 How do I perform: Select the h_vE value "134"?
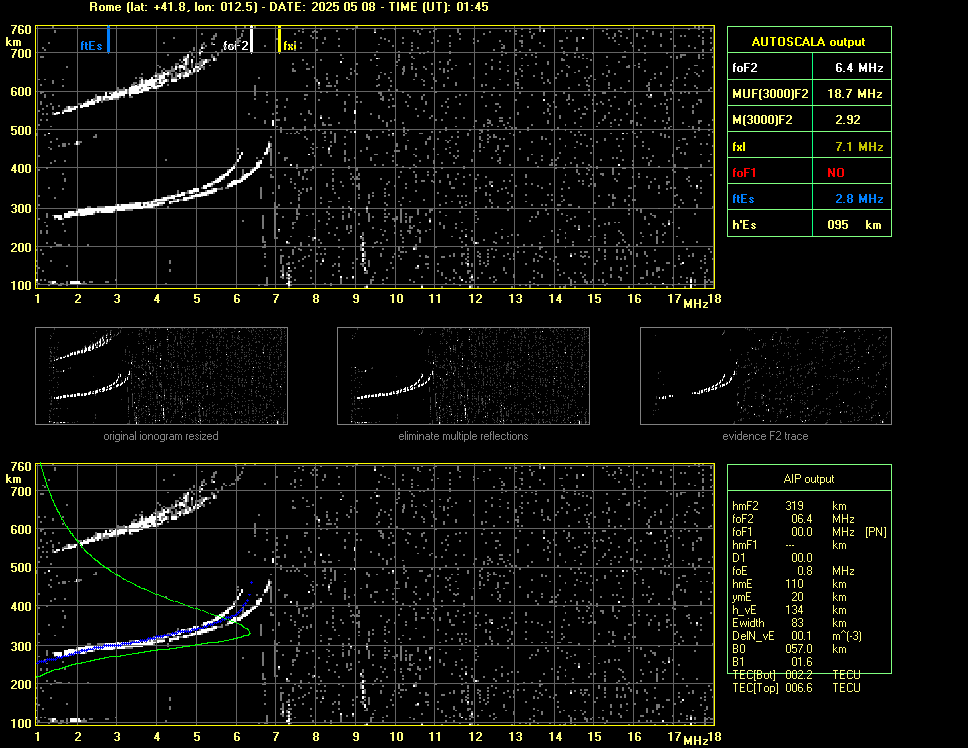click(795, 610)
